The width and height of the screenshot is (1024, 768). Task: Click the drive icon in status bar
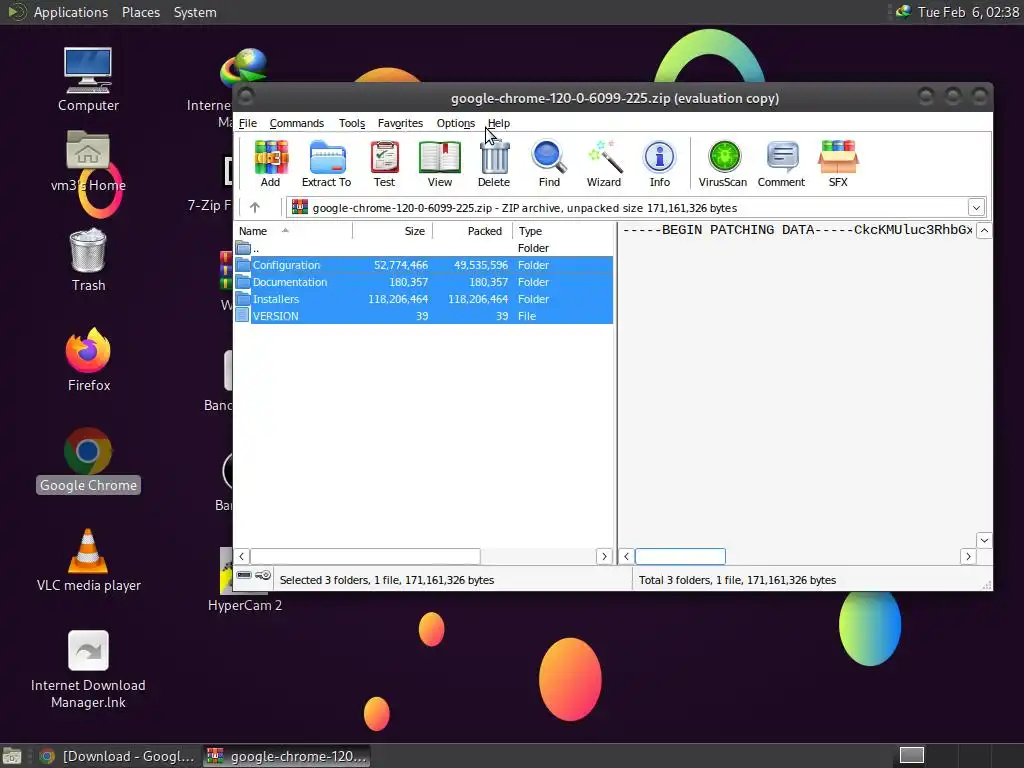[244, 575]
